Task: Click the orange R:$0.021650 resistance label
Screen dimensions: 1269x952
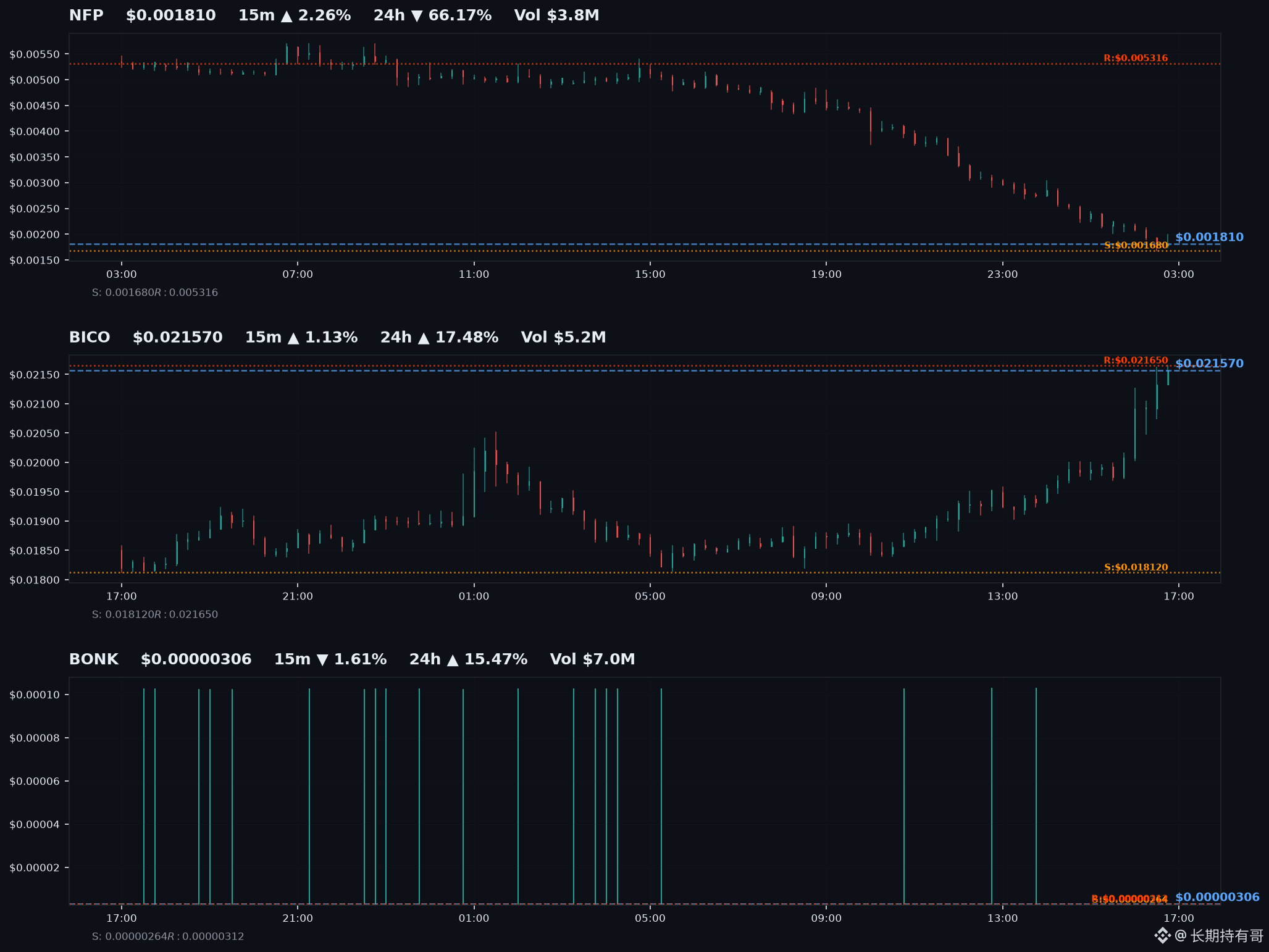Action: 1136,360
